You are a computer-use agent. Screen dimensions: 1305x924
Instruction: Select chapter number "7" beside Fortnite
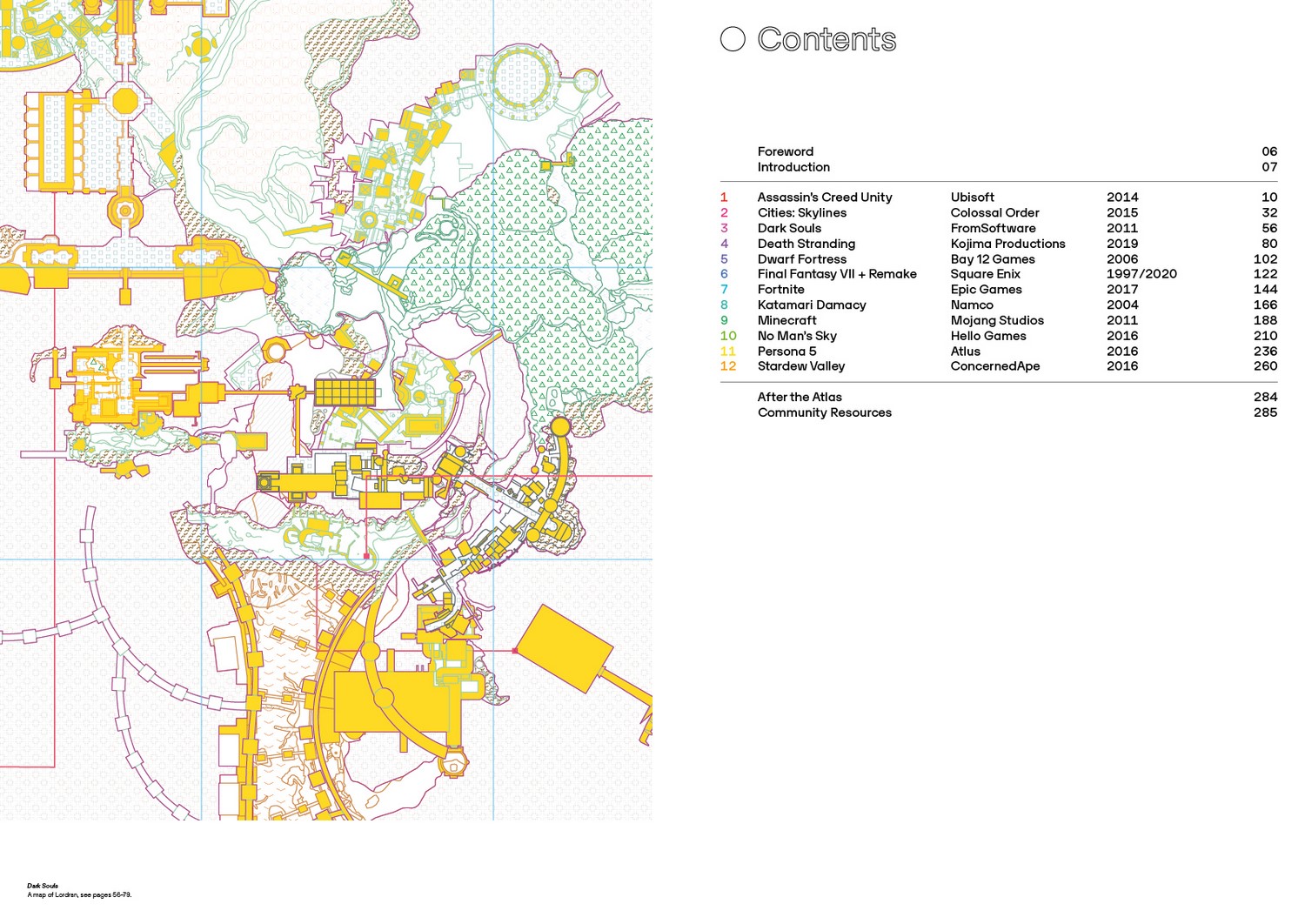pos(724,290)
